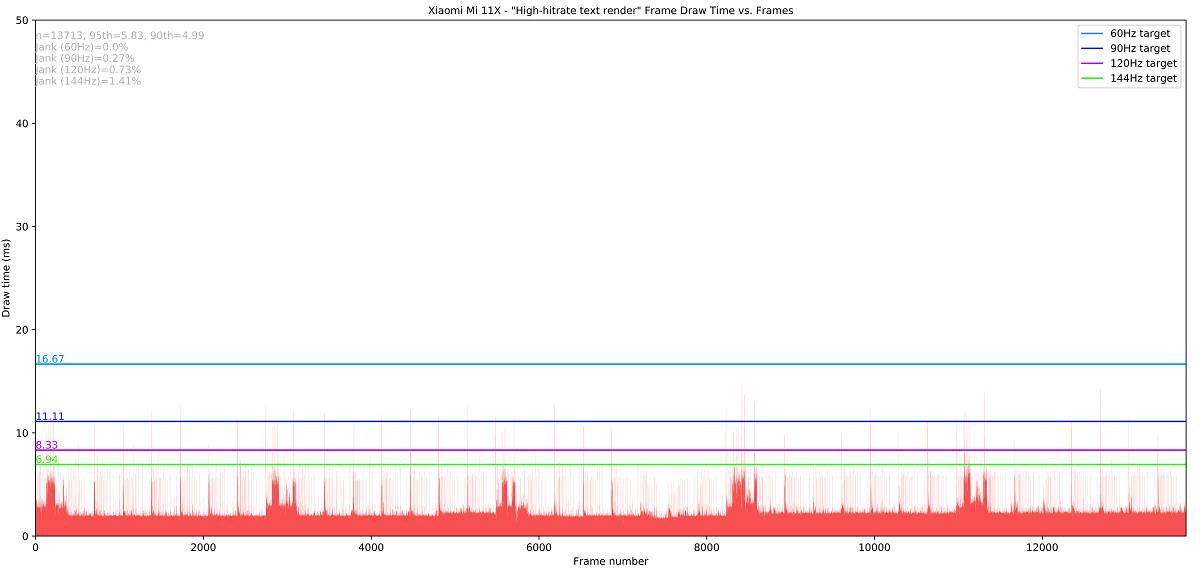Image resolution: width=1200 pixels, height=575 pixels.
Task: Click the "Frame number" x-axis label
Action: click(610, 561)
